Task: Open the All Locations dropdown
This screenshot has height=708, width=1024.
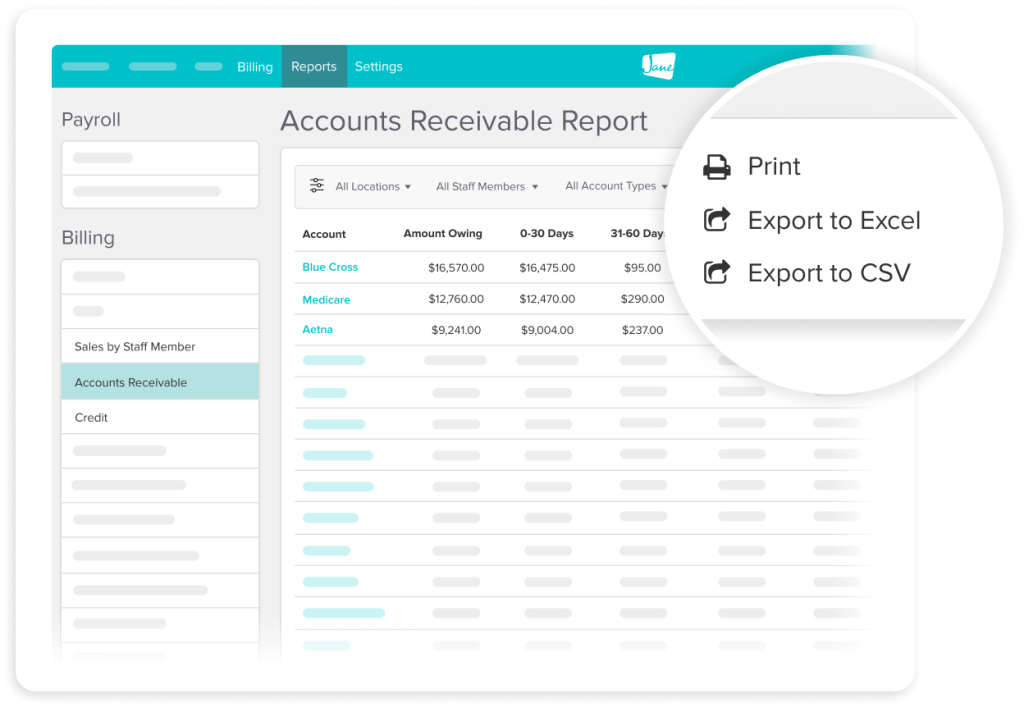Action: [x=371, y=186]
